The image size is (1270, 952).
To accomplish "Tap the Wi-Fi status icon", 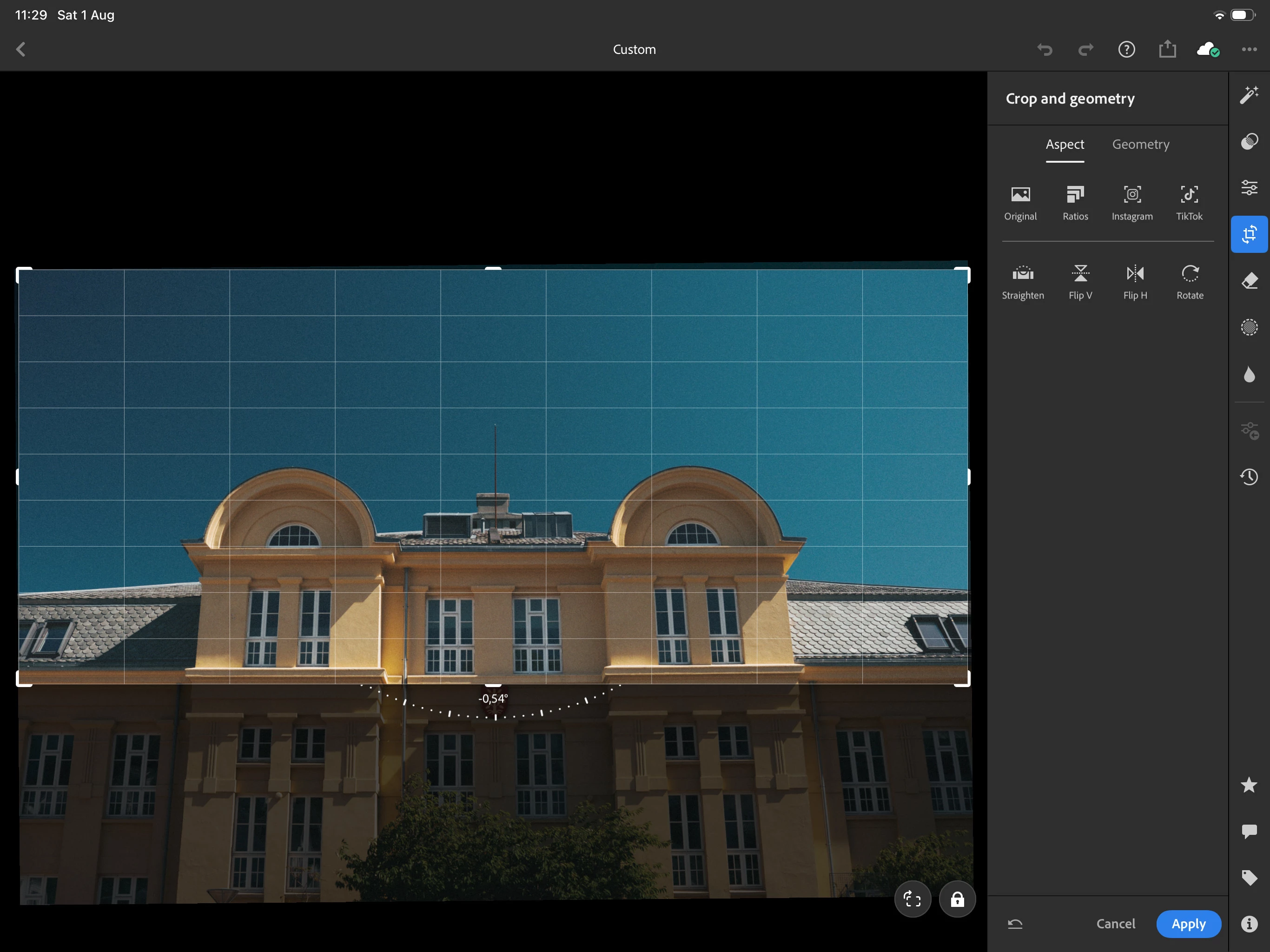I will [x=1219, y=15].
